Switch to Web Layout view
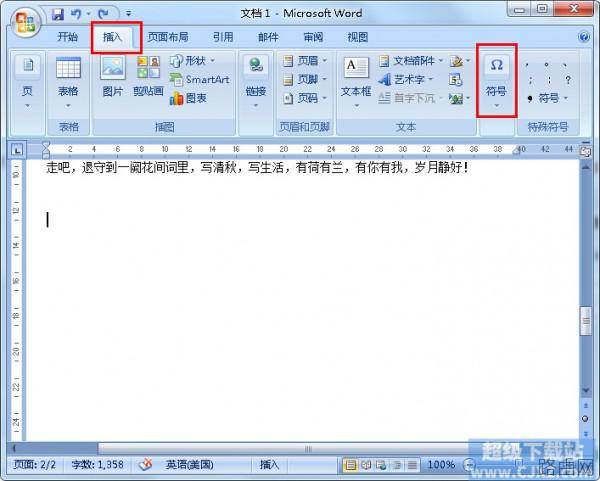600x481 pixels. point(381,465)
